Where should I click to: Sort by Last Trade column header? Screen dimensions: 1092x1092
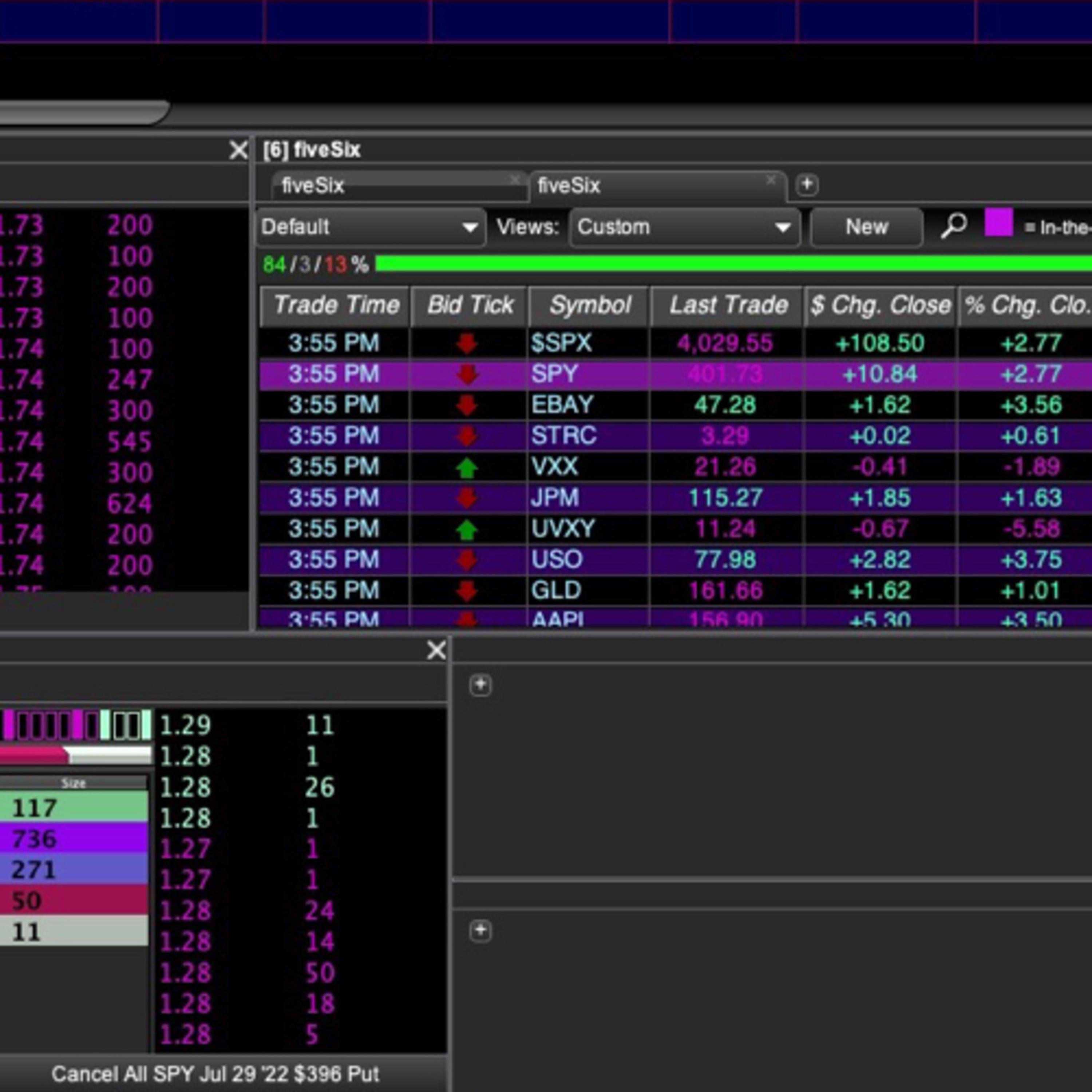tap(727, 306)
